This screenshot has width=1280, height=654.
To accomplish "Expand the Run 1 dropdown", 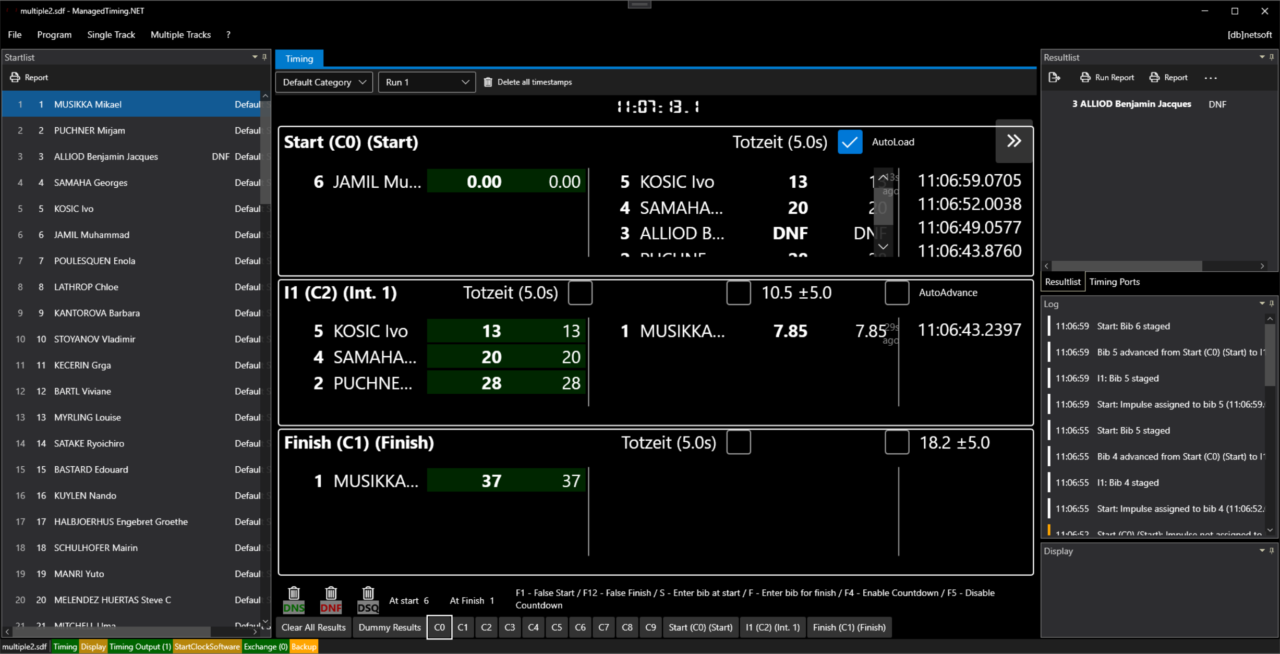I will 426,82.
